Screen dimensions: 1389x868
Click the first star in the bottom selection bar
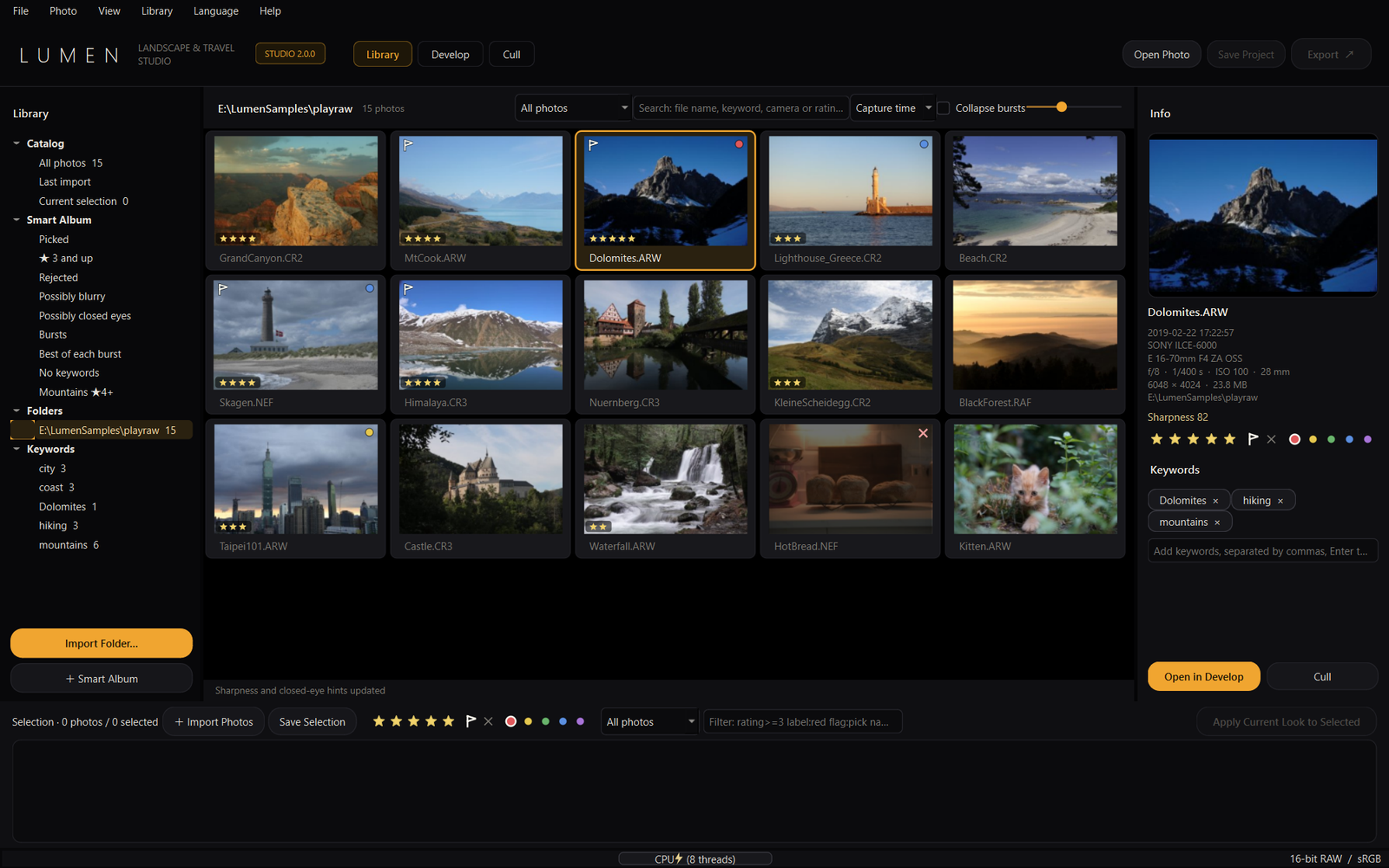(379, 721)
